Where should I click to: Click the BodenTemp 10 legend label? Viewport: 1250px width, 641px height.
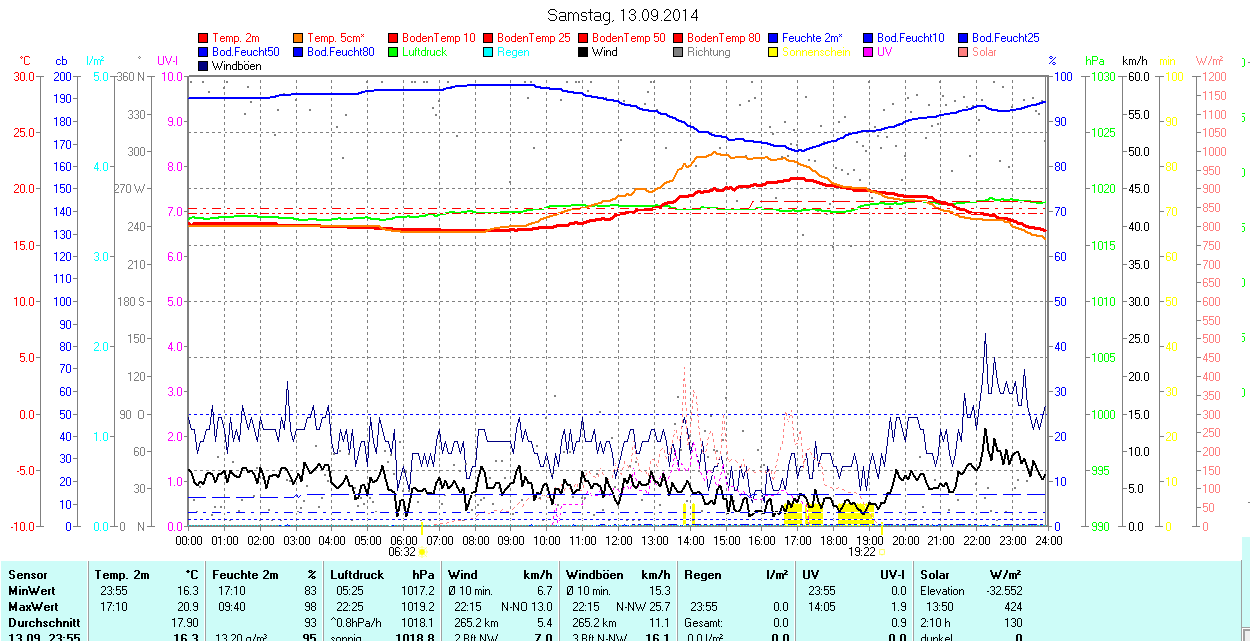pyautogui.click(x=438, y=38)
